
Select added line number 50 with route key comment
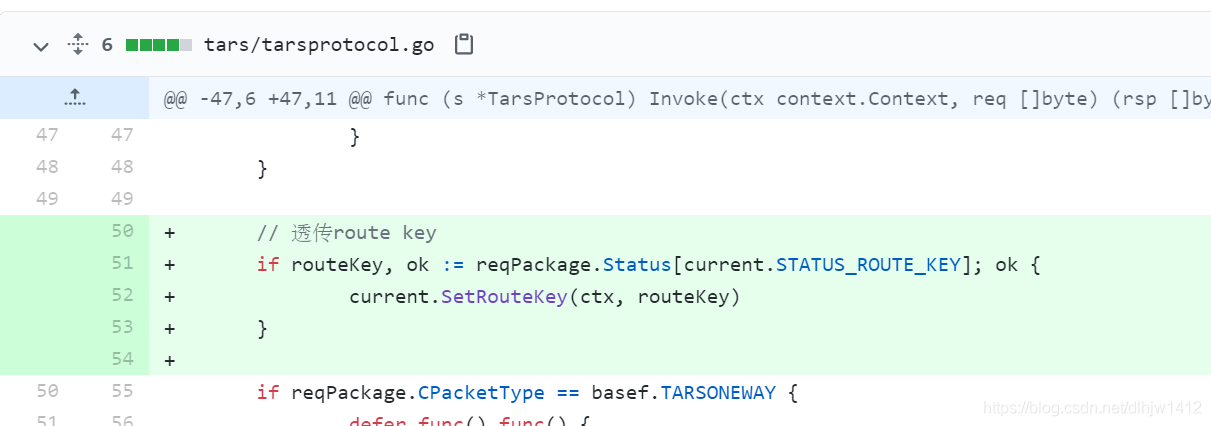[122, 231]
